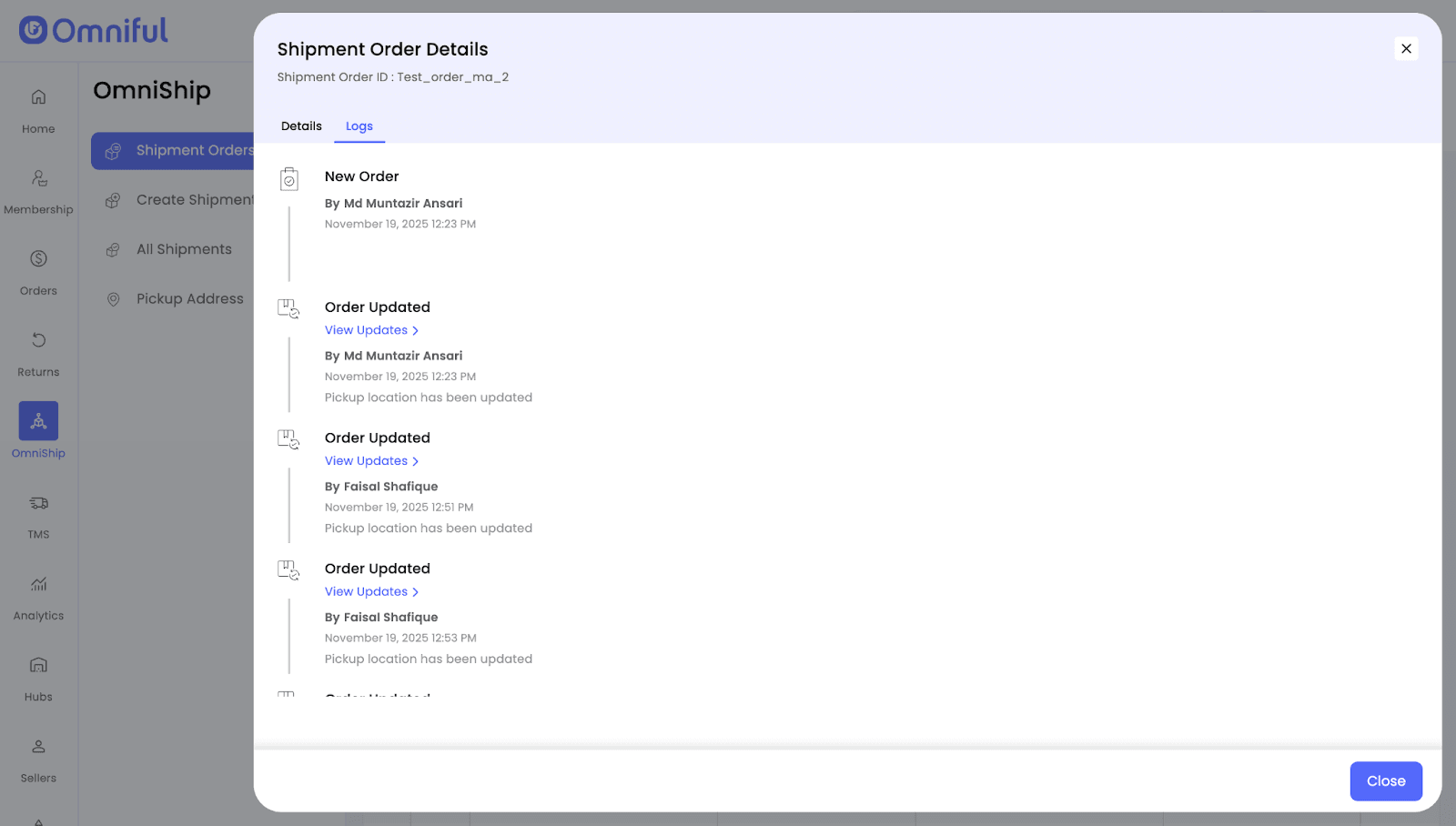Switch to the Details tab
Screen dimensions: 1456x826
tap(301, 126)
